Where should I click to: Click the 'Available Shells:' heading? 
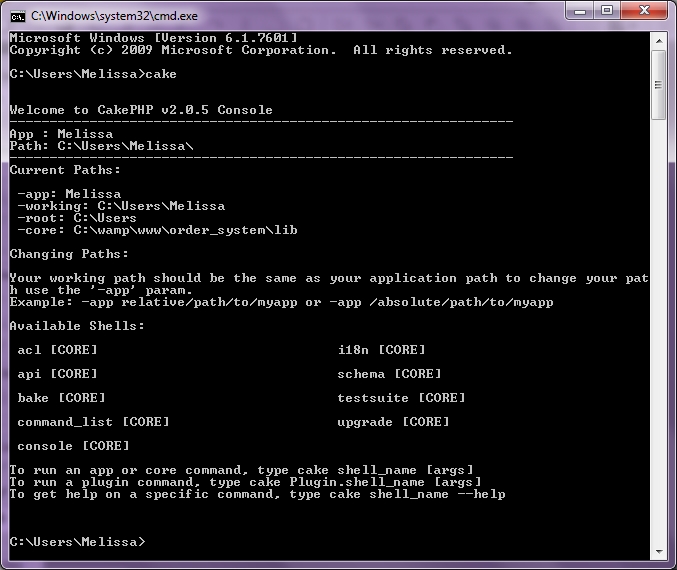(77, 326)
